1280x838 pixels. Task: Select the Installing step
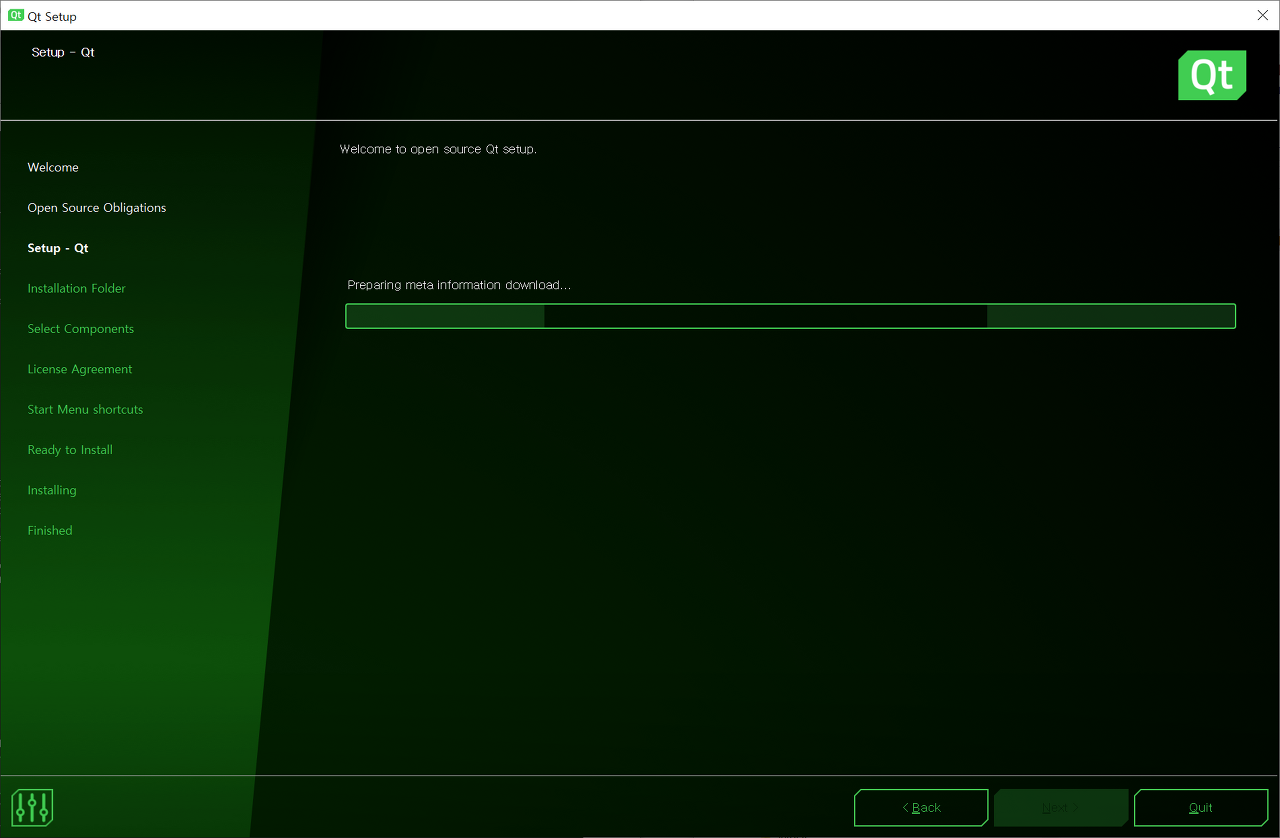click(52, 490)
